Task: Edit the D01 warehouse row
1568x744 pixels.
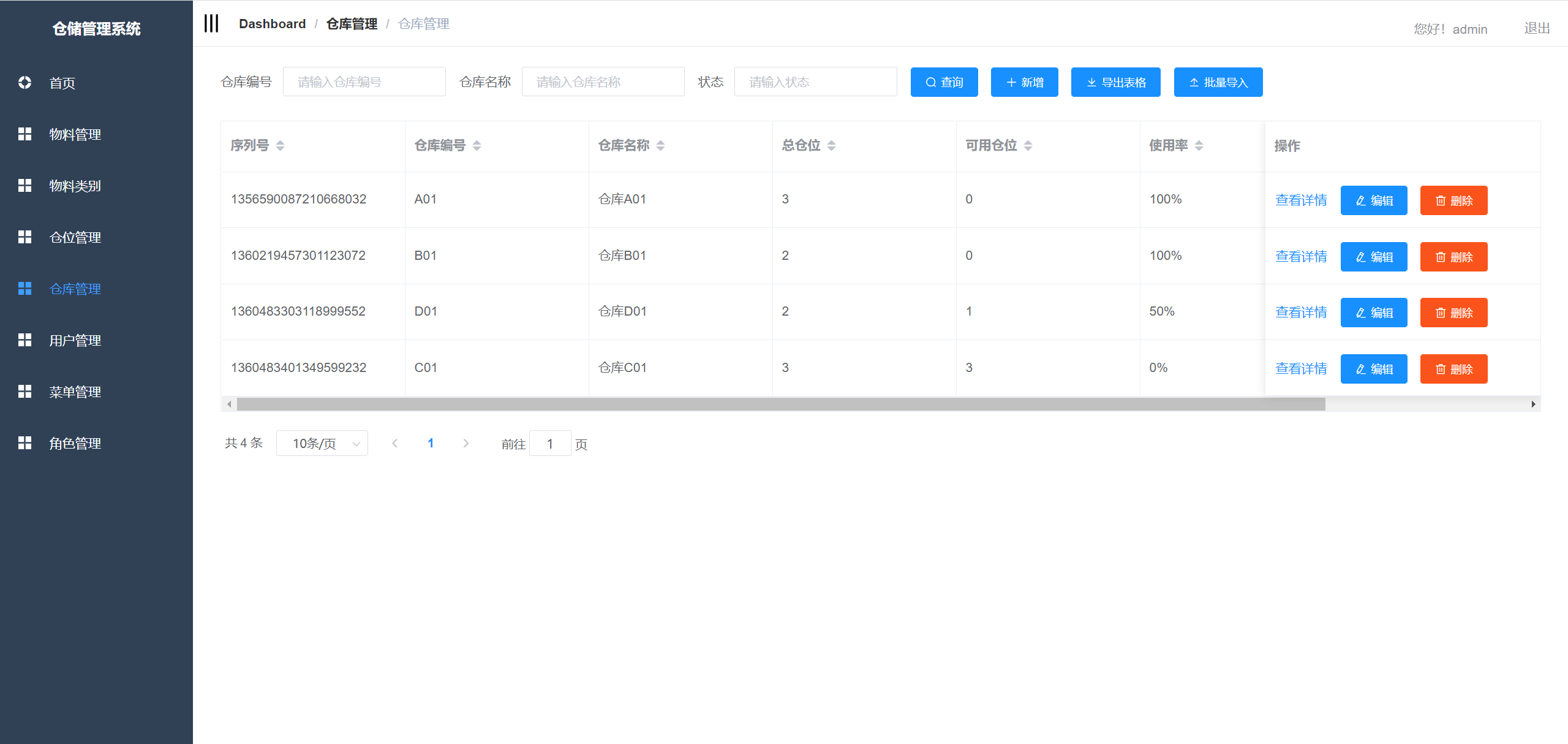Action: [1374, 313]
